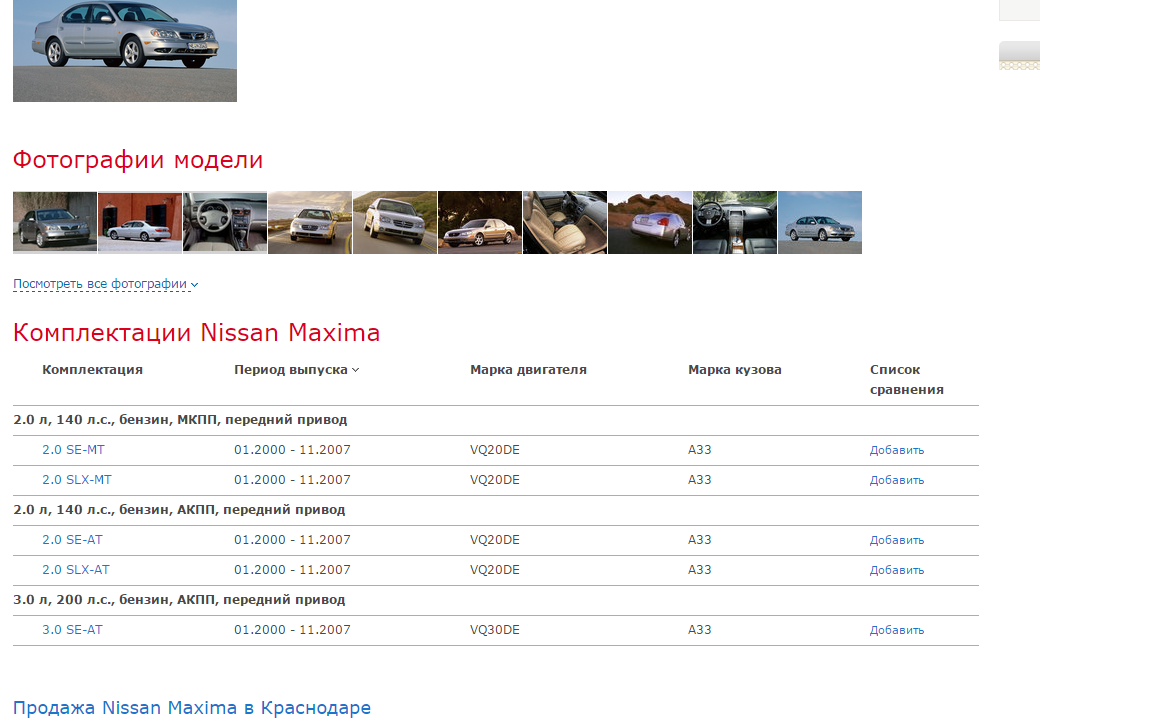This screenshot has height=727, width=1152.
Task: Add 2.0 SLX-AT to comparison list
Action: (896, 571)
